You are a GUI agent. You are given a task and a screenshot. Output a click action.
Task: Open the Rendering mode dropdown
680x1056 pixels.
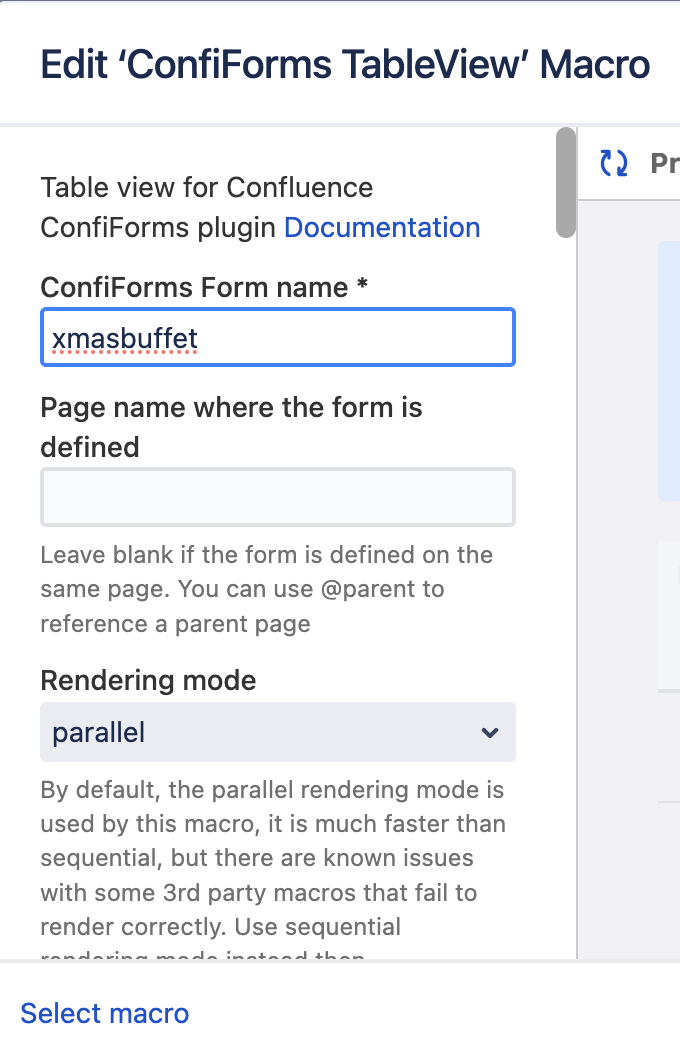[277, 732]
